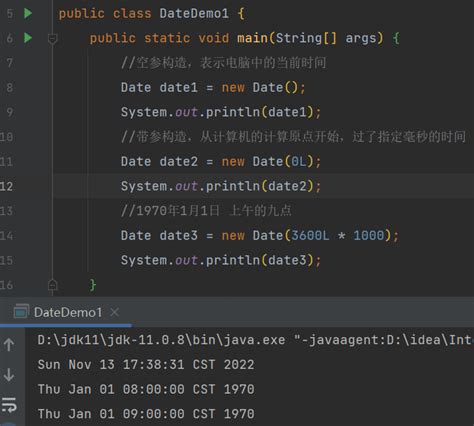Click output 'Sun Nov 13 17:38:31 CST 2022'
The width and height of the screenshot is (474, 426).
click(146, 365)
